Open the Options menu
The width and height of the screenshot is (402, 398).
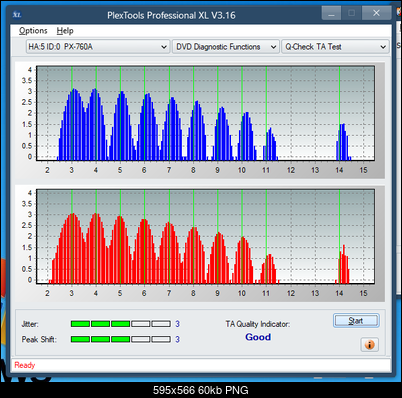click(33, 31)
